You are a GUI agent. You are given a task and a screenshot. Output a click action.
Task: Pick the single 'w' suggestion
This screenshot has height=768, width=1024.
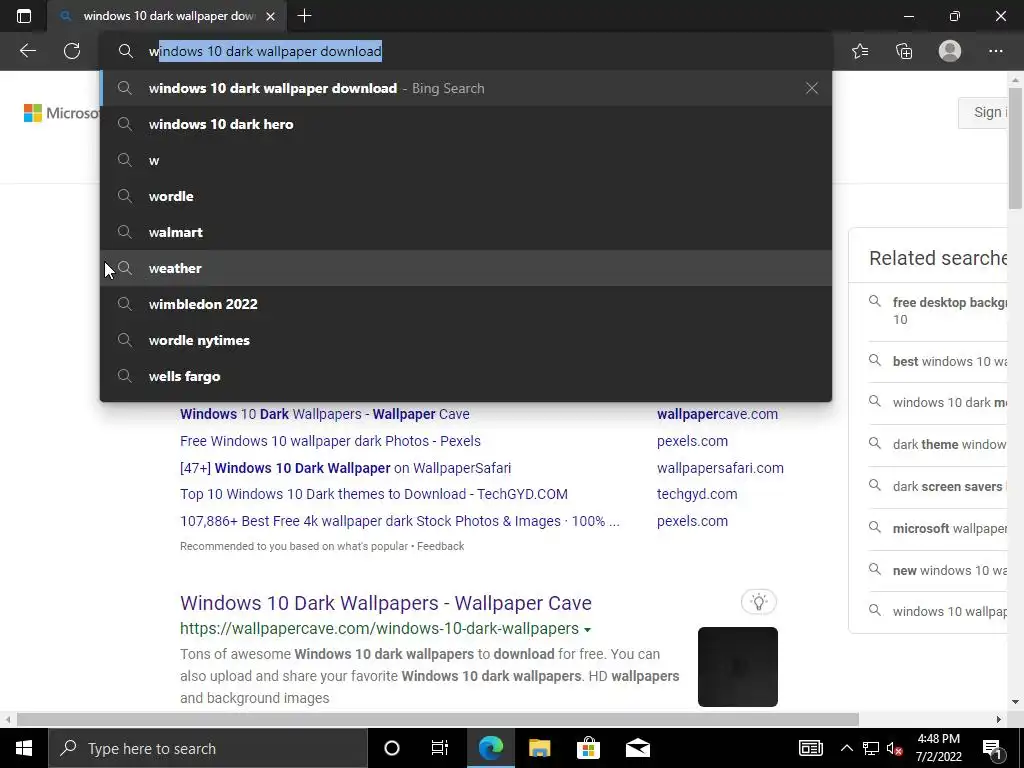pos(466,160)
